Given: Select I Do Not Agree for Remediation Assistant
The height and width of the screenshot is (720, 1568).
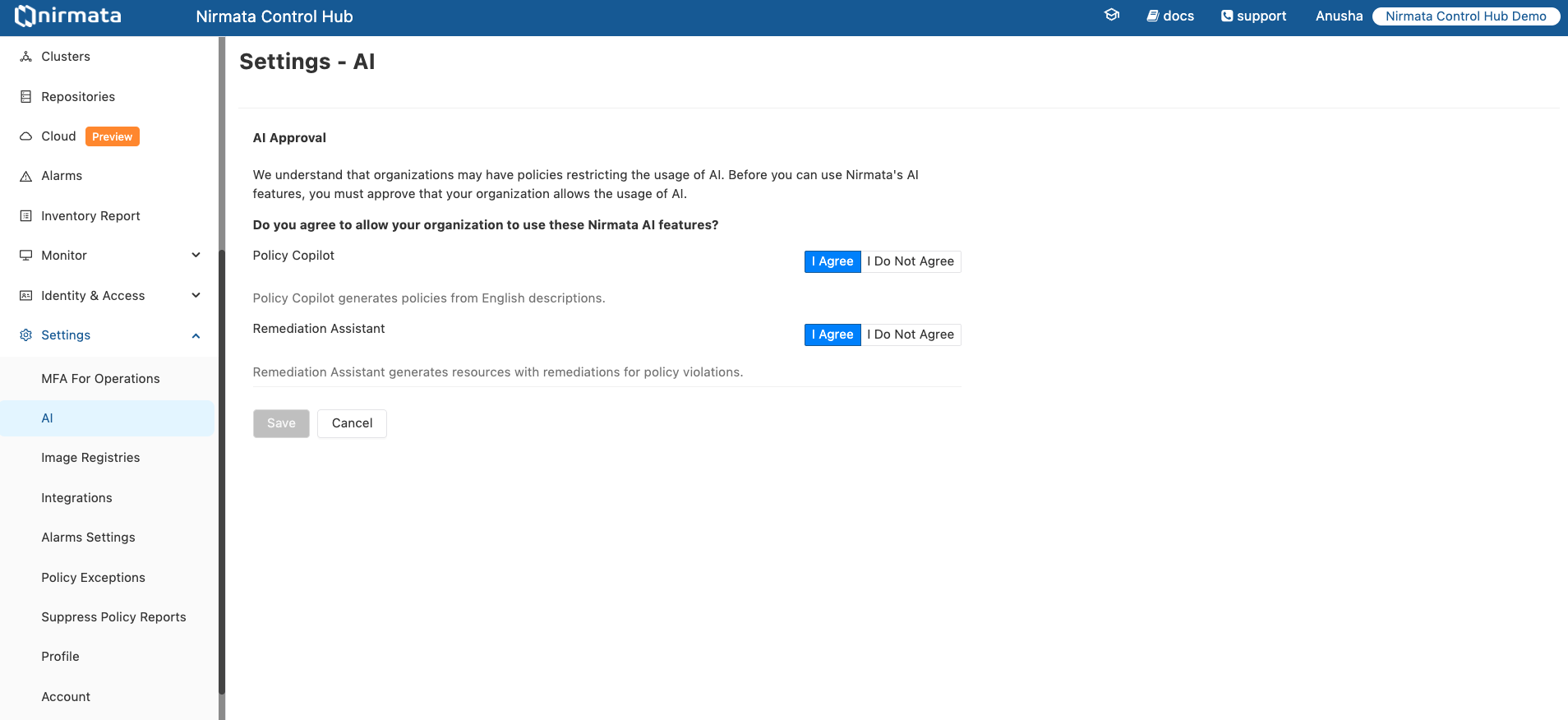Looking at the screenshot, I should (x=911, y=335).
